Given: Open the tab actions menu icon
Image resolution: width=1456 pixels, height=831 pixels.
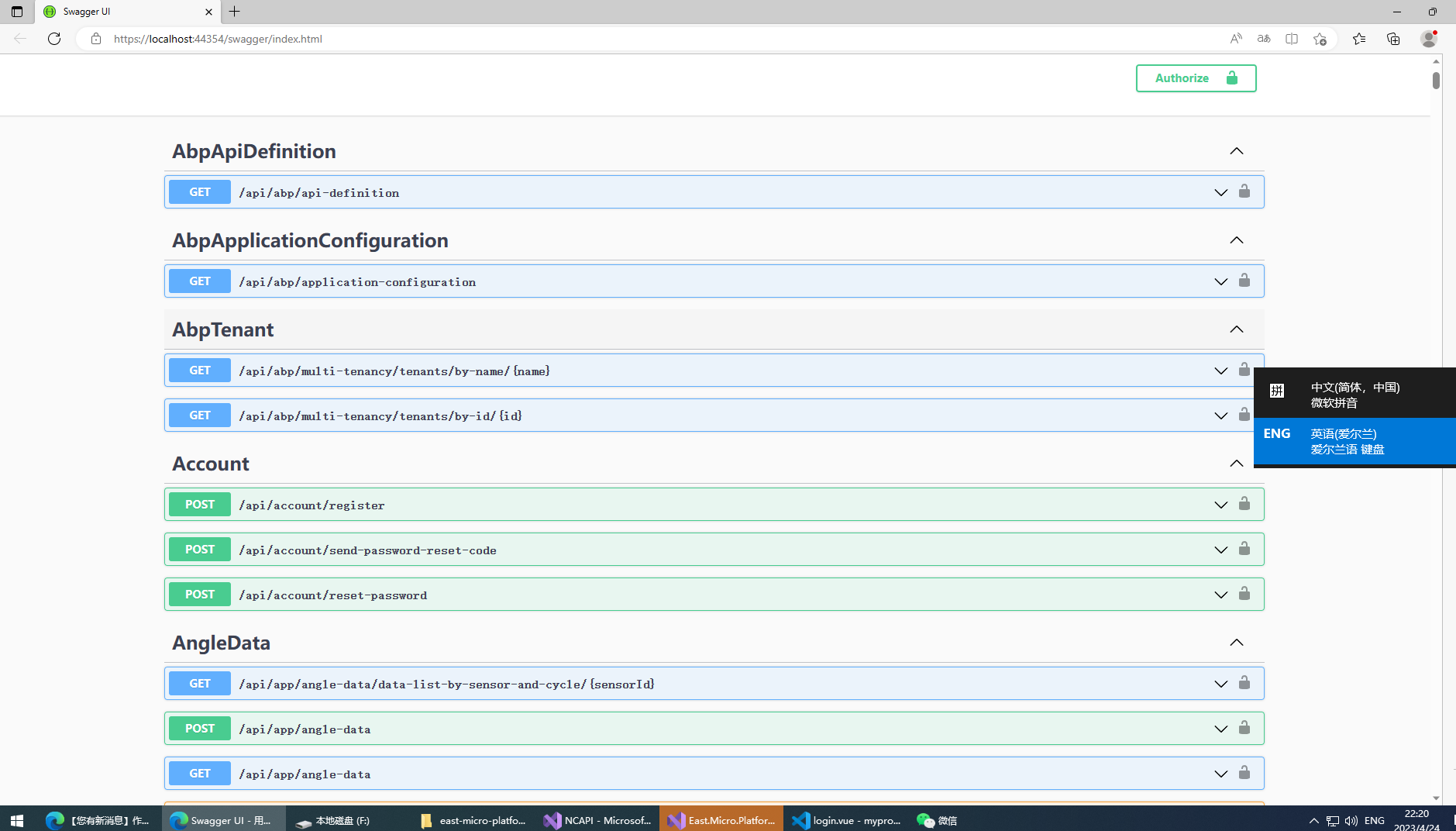Looking at the screenshot, I should [x=17, y=12].
